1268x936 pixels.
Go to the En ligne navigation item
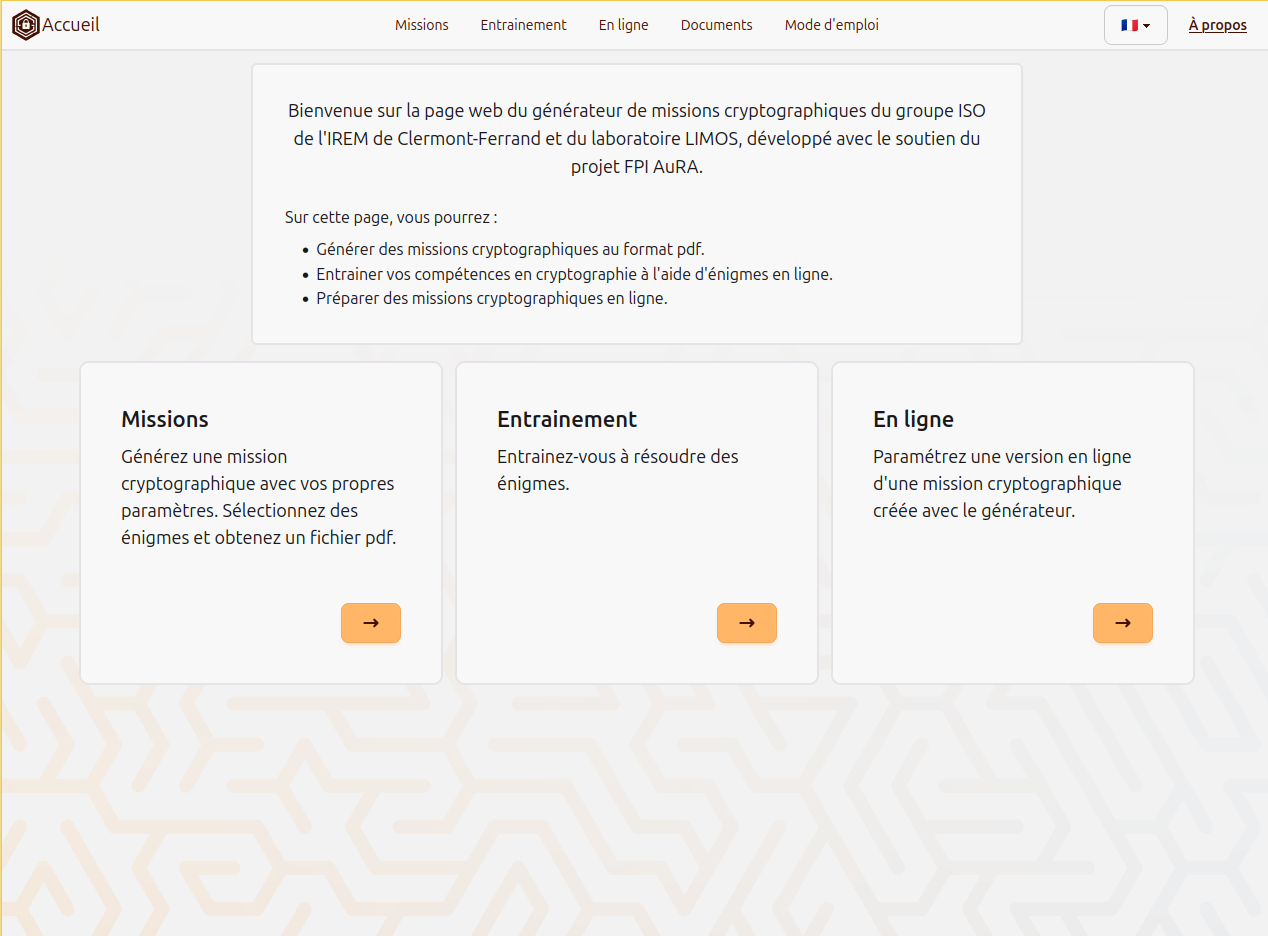pyautogui.click(x=622, y=25)
